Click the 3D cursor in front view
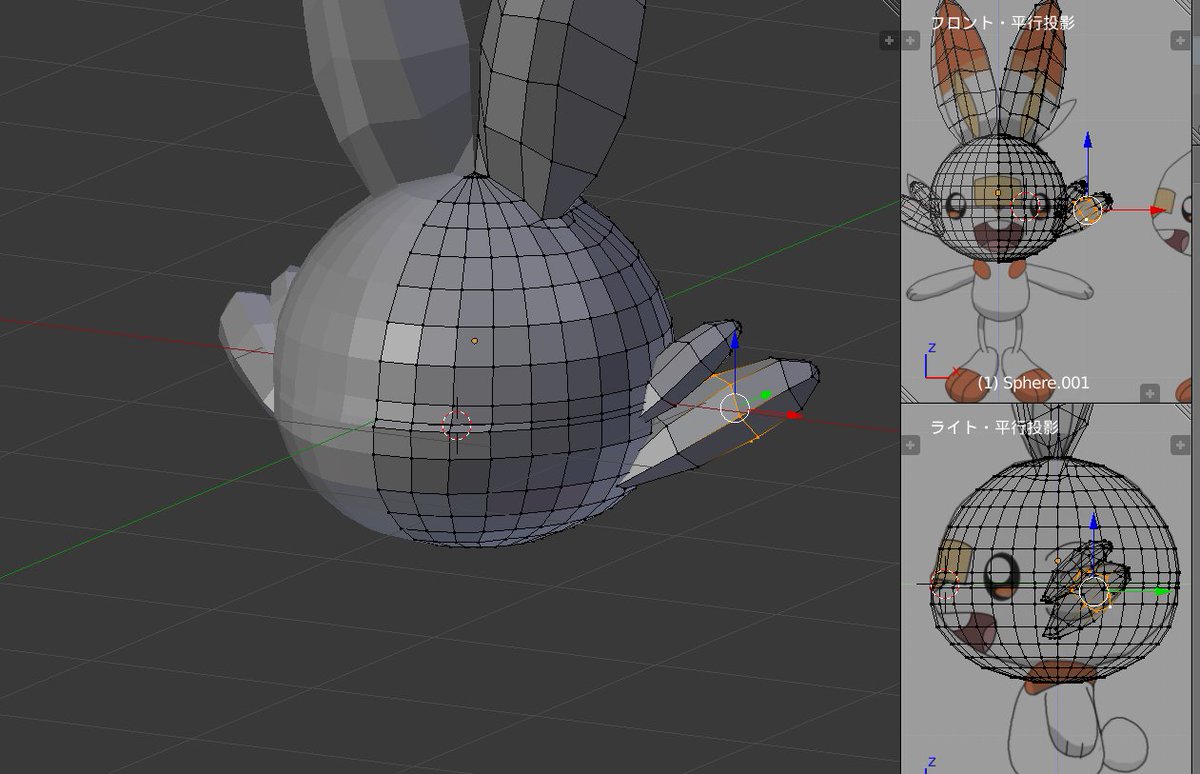 tap(1026, 207)
